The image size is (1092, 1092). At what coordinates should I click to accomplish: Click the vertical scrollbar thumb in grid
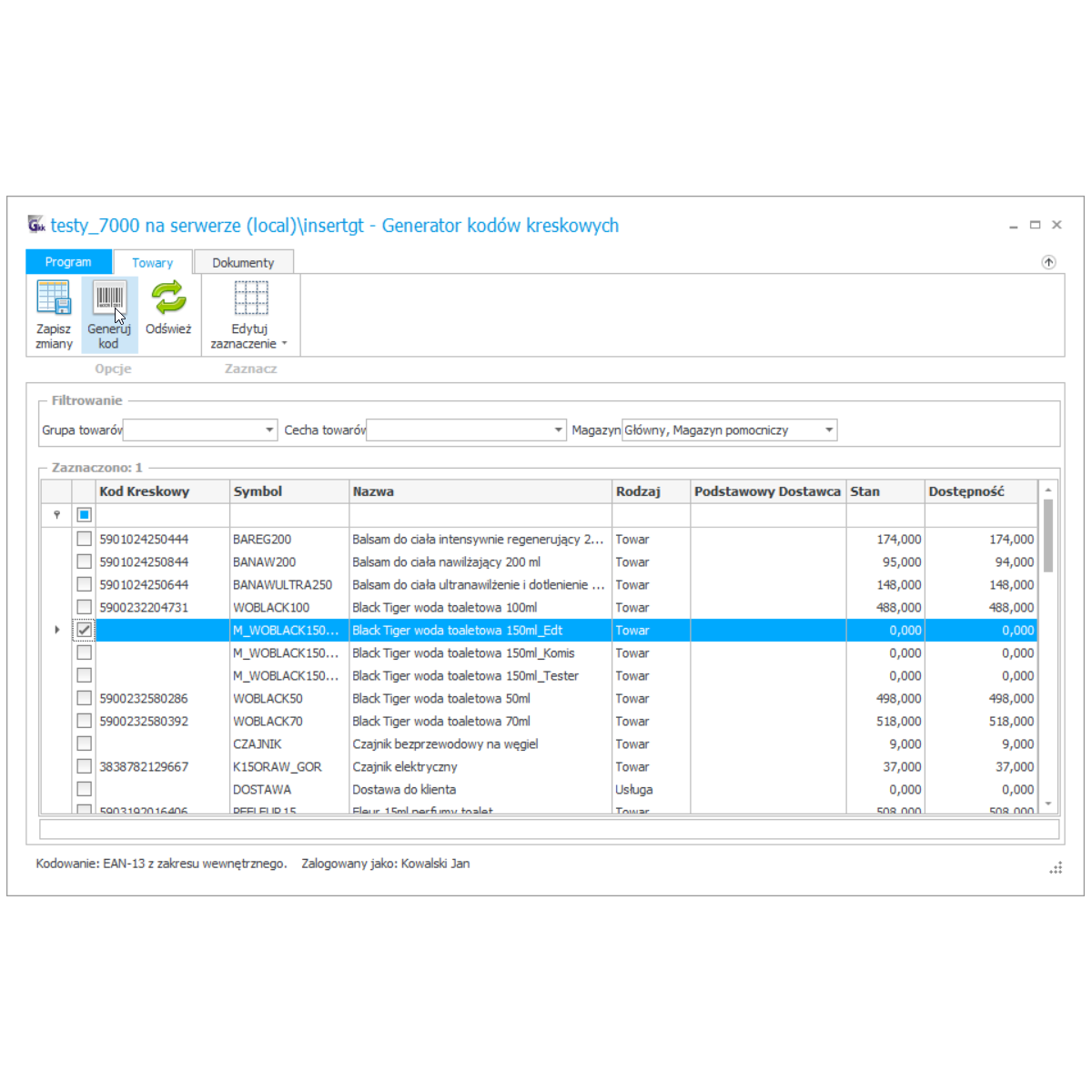pos(1047,535)
